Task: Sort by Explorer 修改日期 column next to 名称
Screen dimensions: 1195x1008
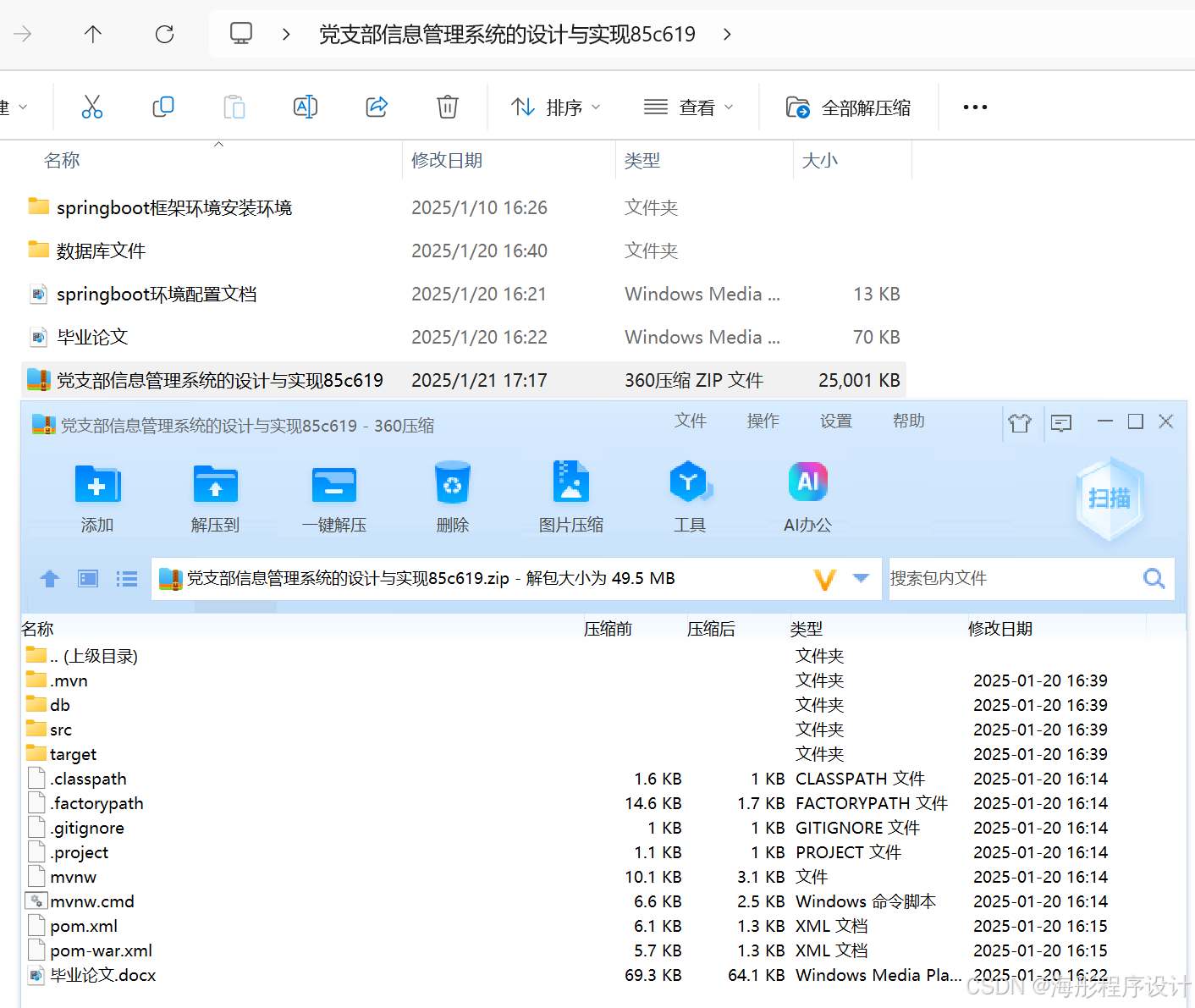Action: click(447, 160)
